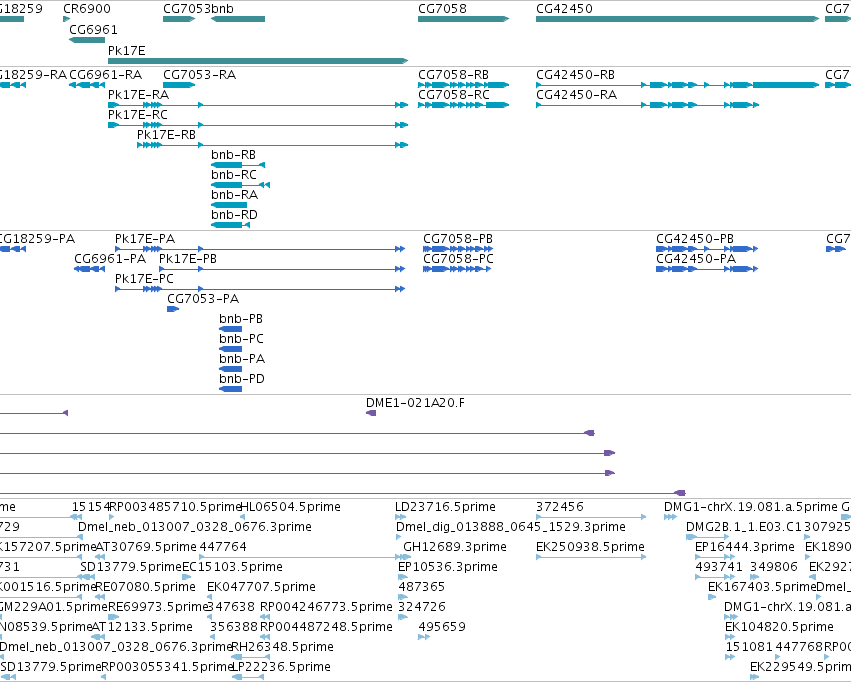851x682 pixels.
Task: Click the 495659 EST label
Action: tap(442, 627)
